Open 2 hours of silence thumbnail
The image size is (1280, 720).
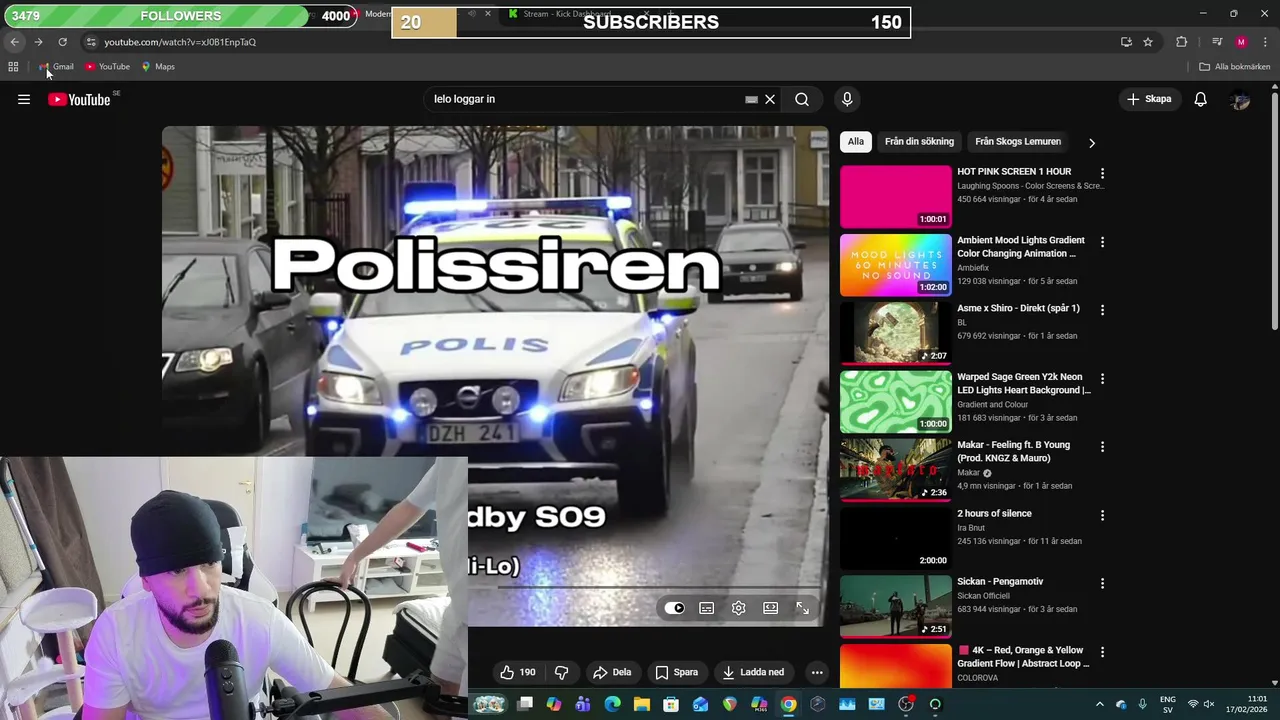(x=896, y=538)
